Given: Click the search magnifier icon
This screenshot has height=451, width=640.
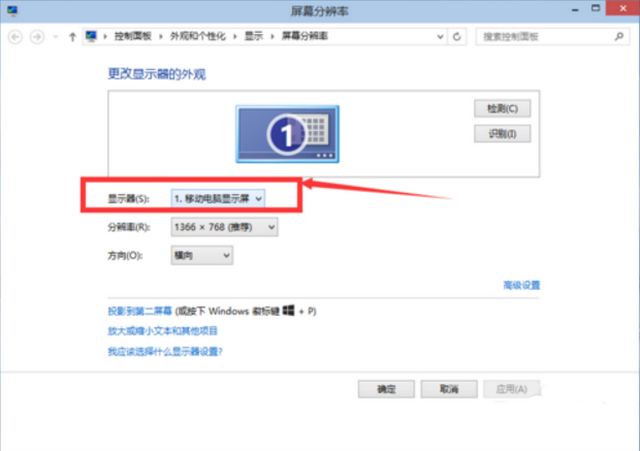Looking at the screenshot, I should pyautogui.click(x=624, y=36).
